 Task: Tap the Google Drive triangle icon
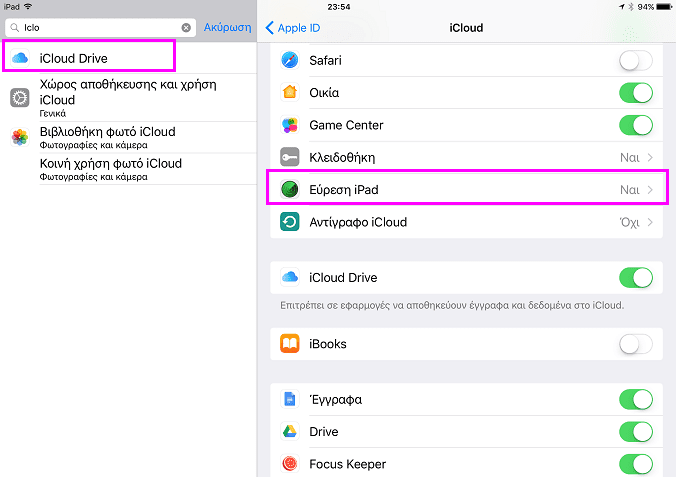[290, 431]
